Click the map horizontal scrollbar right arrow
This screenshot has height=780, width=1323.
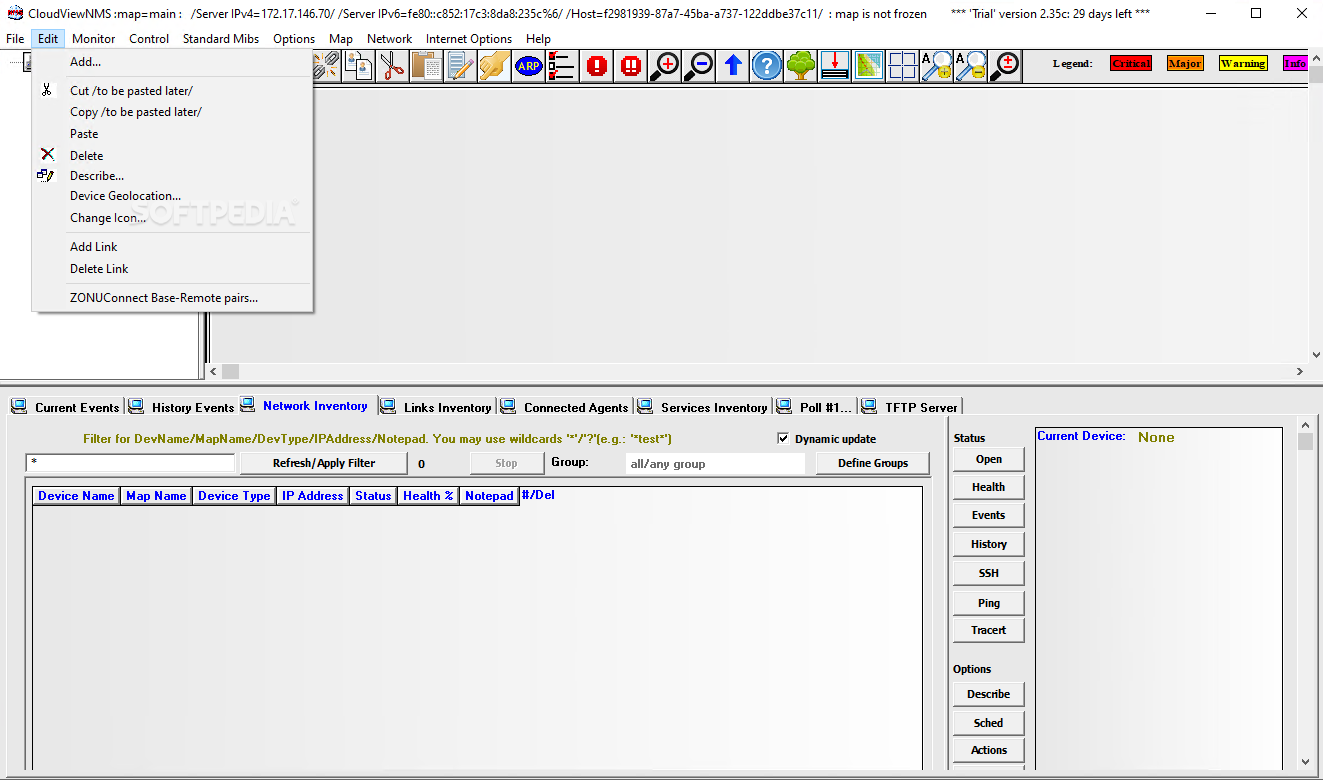1300,371
